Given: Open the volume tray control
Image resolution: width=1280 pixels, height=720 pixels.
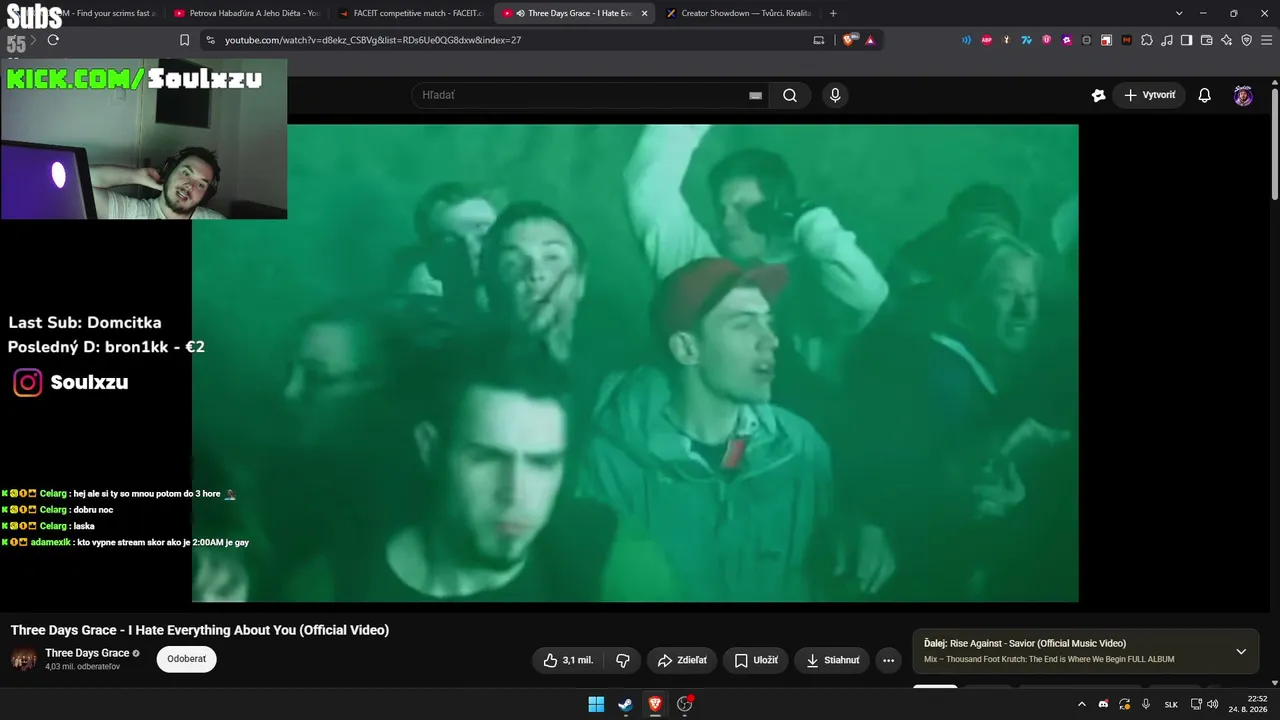Looking at the screenshot, I should tap(1213, 704).
